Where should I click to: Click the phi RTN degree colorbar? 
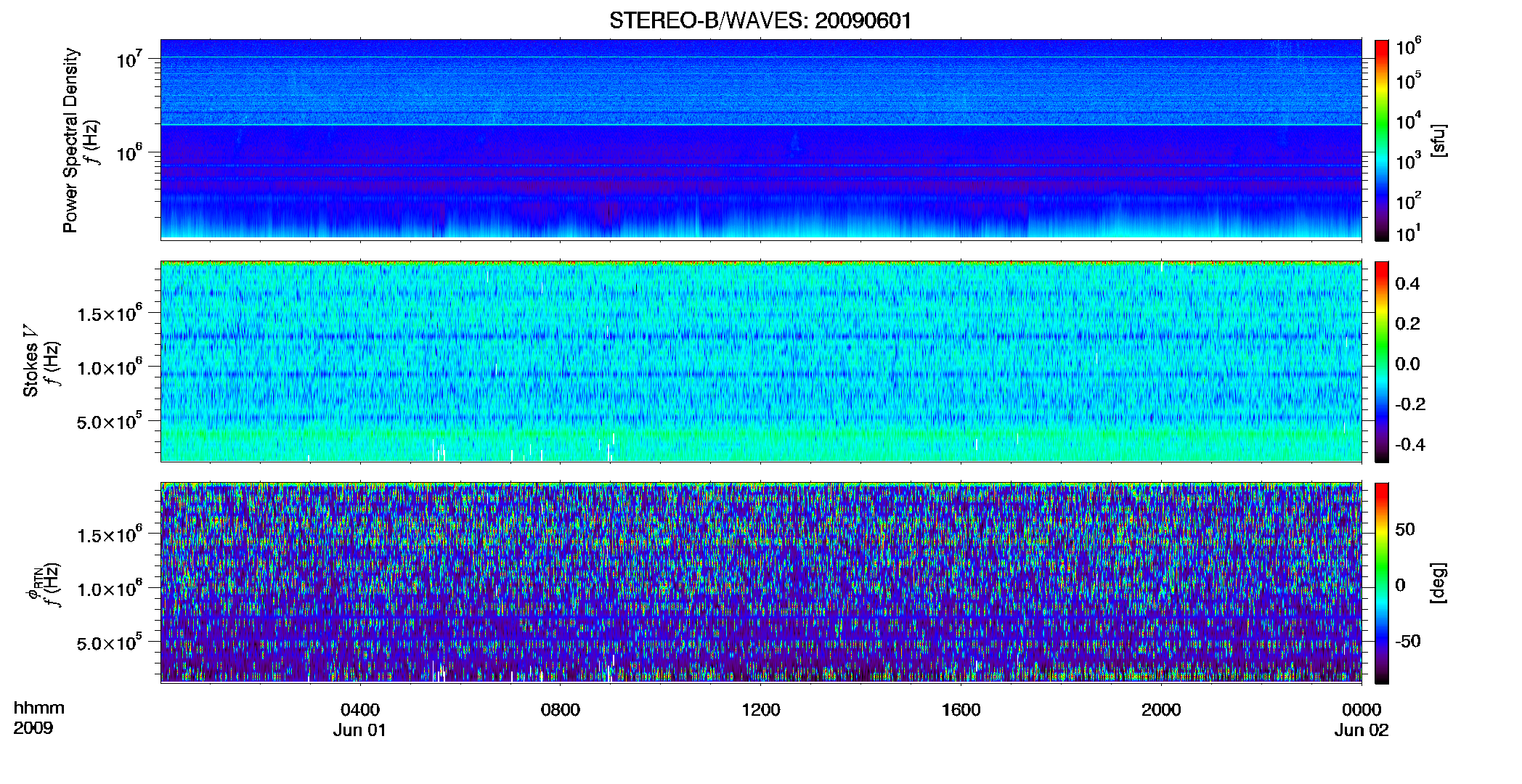pos(1382,583)
